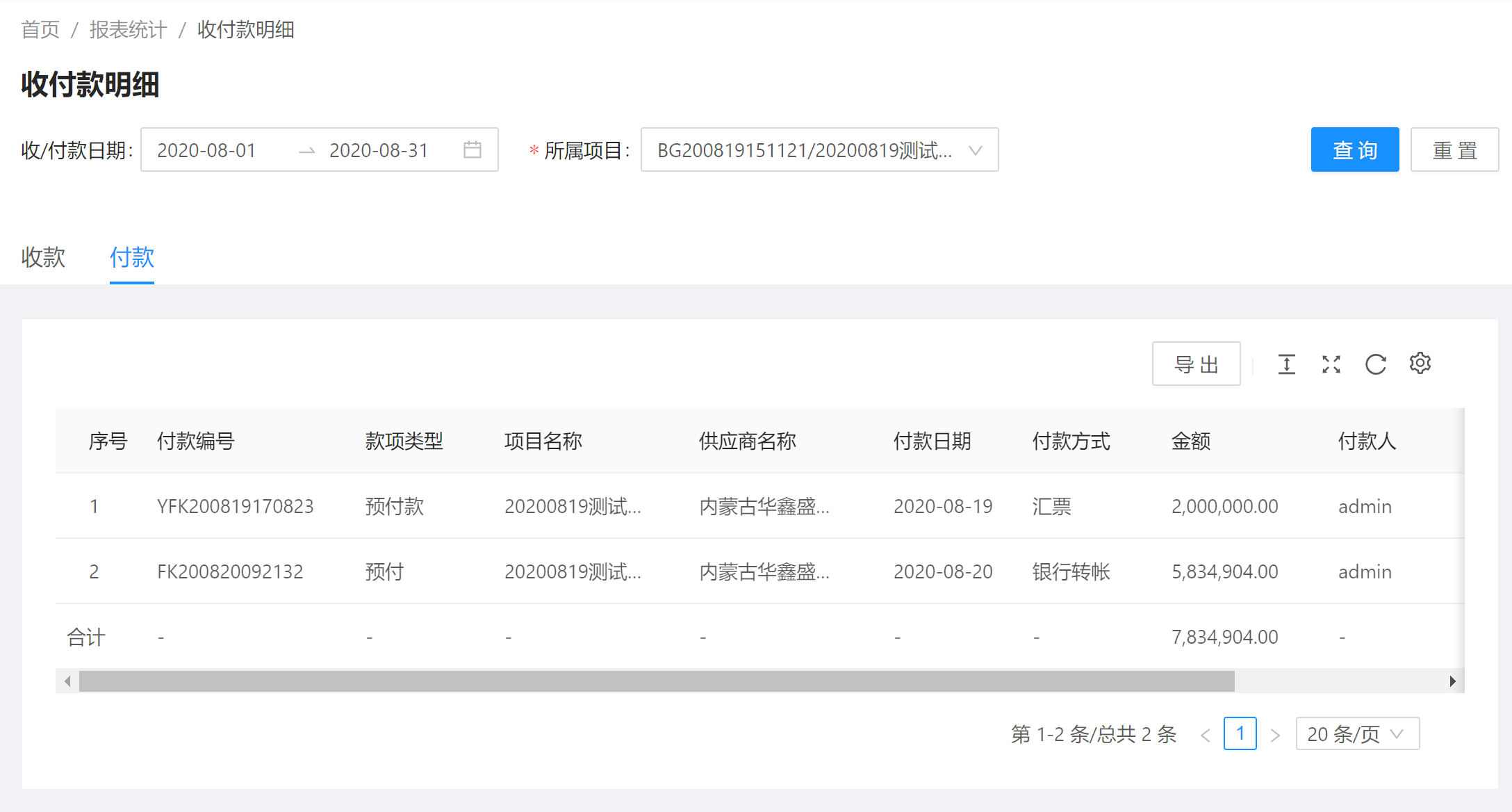Click the fullscreen expand icon
Viewport: 1512px width, 812px height.
coord(1331,364)
